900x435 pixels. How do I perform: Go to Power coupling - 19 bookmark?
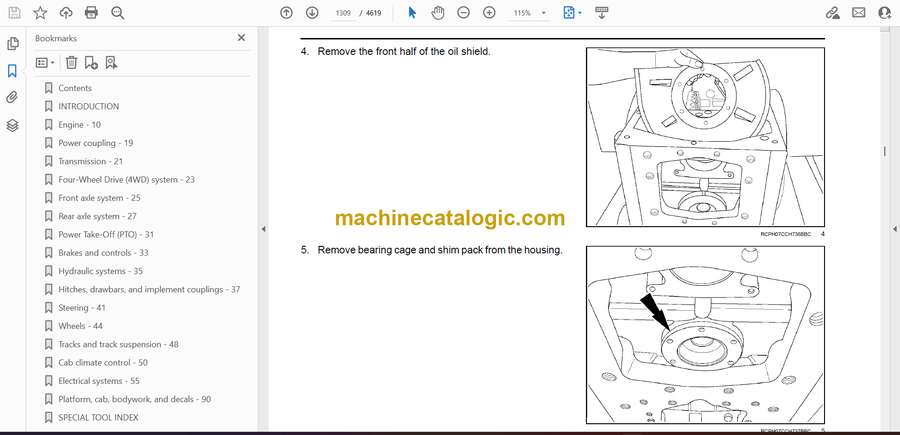(95, 143)
